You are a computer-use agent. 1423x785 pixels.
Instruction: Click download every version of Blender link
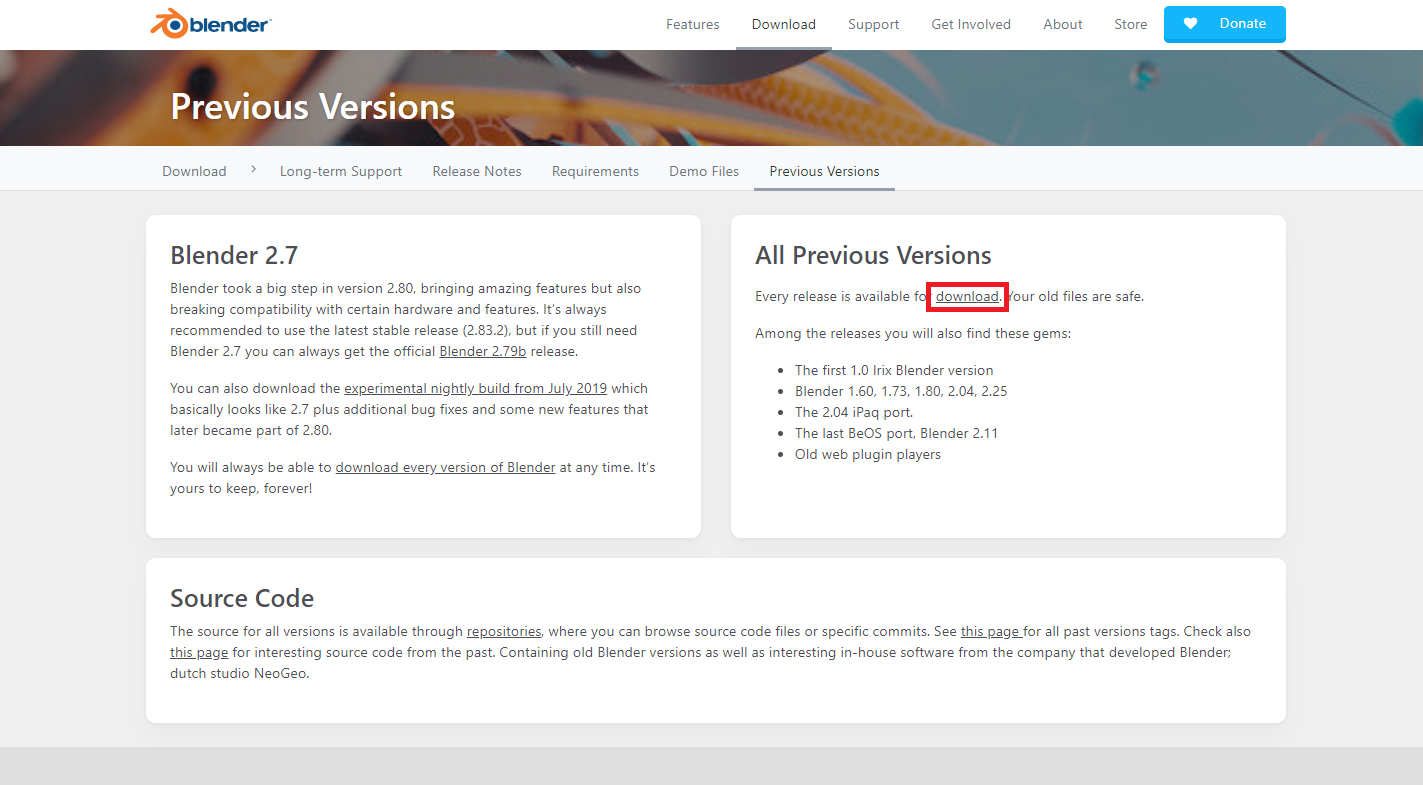coord(446,467)
